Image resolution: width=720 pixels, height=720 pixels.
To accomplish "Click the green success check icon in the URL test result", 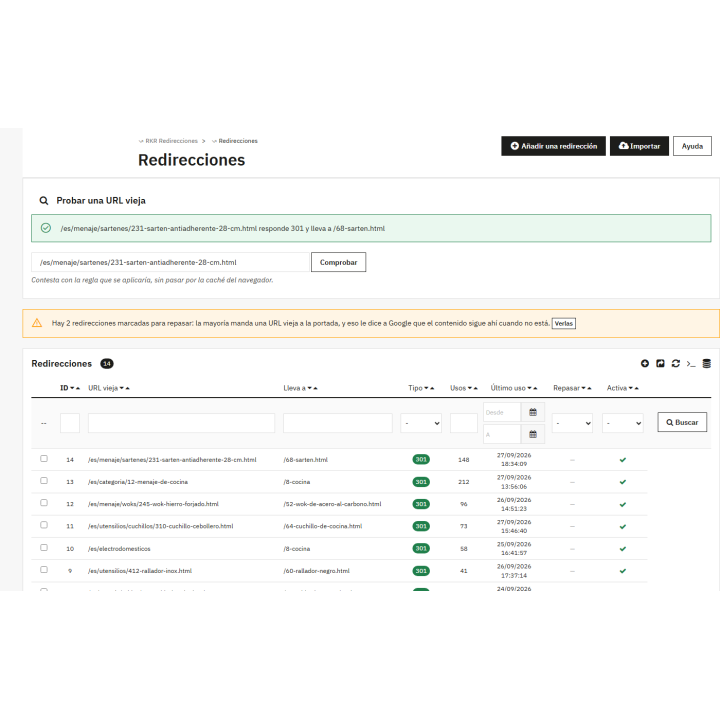I will [x=46, y=228].
